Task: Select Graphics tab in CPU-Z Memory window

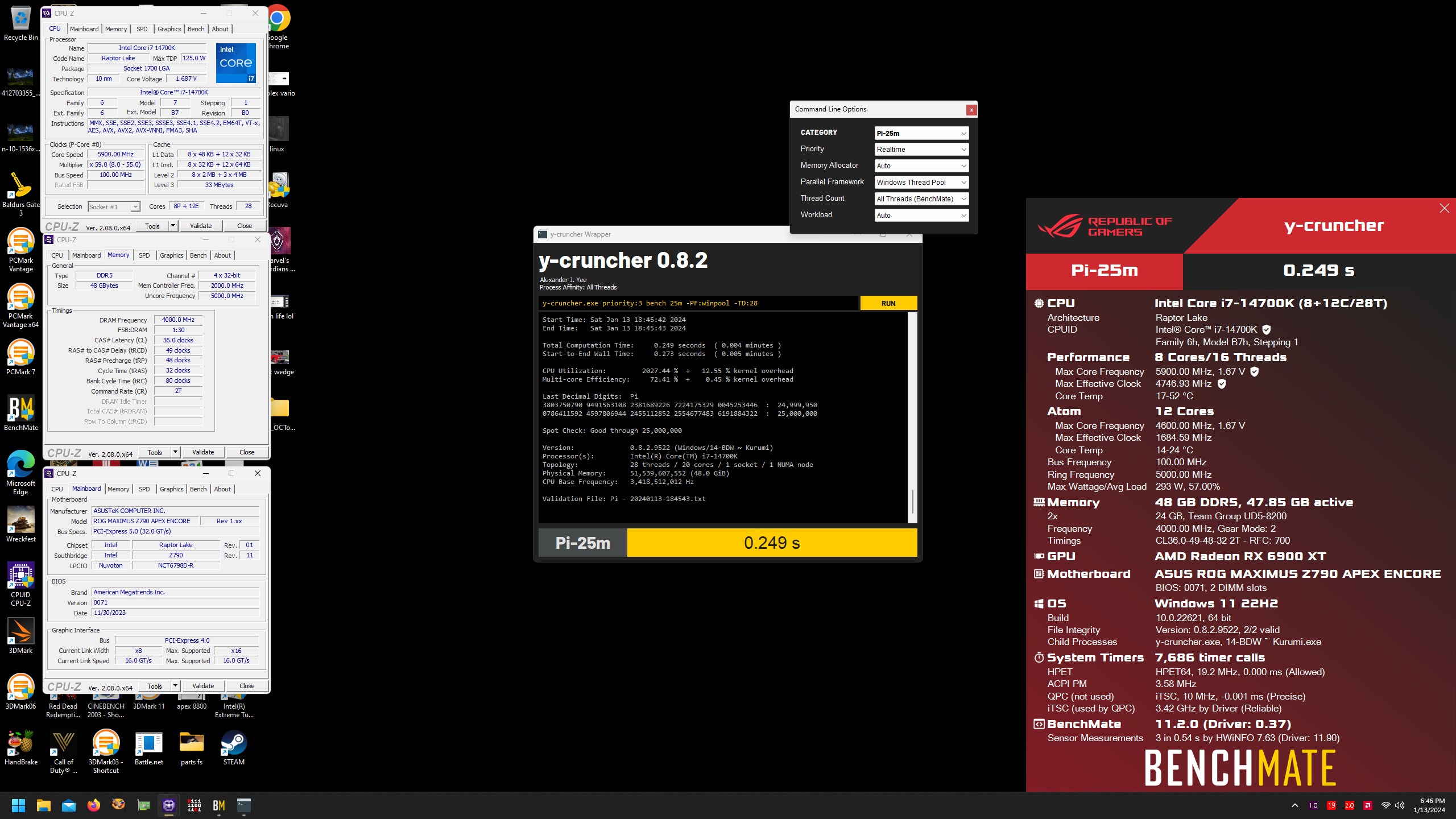Action: point(171,255)
